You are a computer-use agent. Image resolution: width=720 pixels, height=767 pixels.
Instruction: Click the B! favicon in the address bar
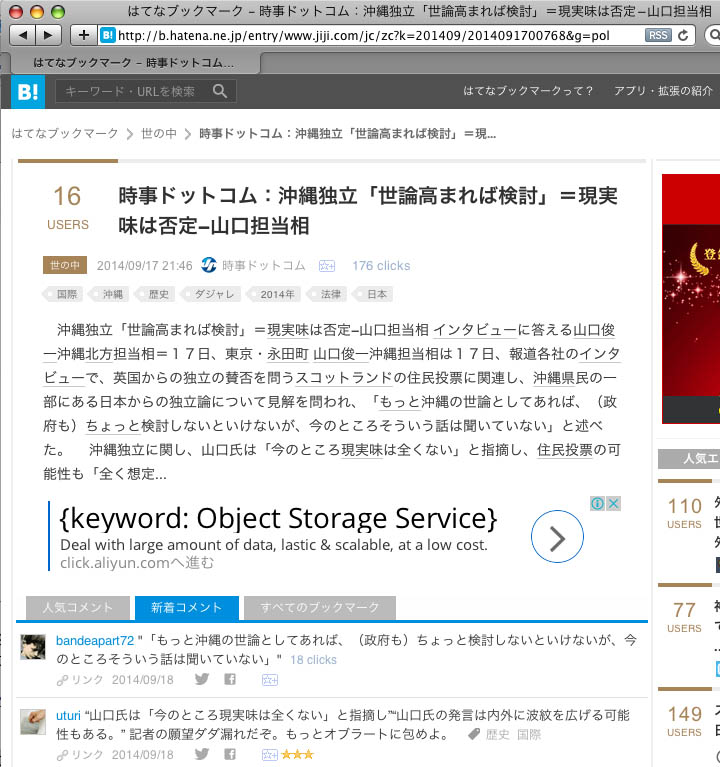pyautogui.click(x=107, y=35)
